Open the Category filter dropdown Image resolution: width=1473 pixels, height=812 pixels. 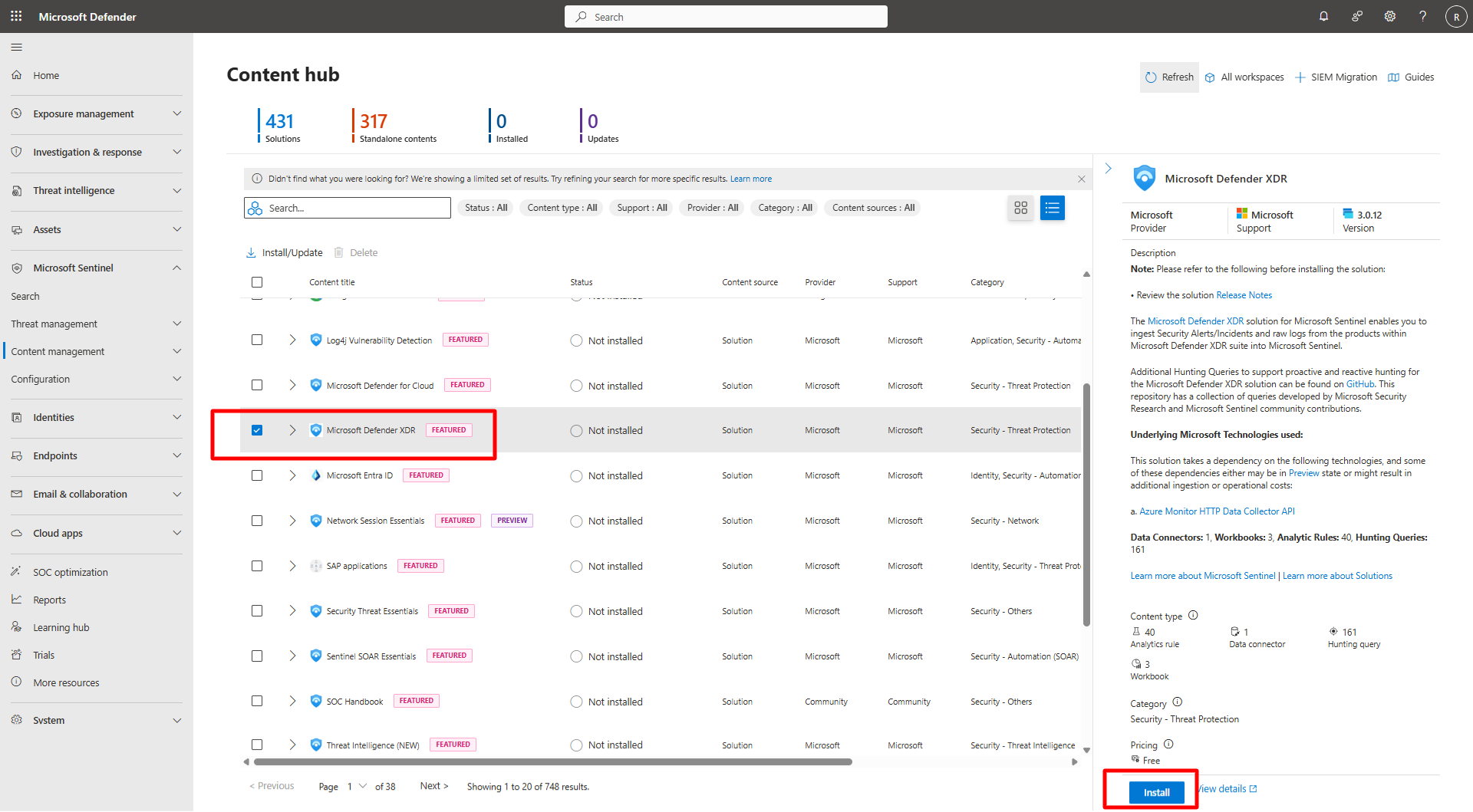click(x=786, y=208)
